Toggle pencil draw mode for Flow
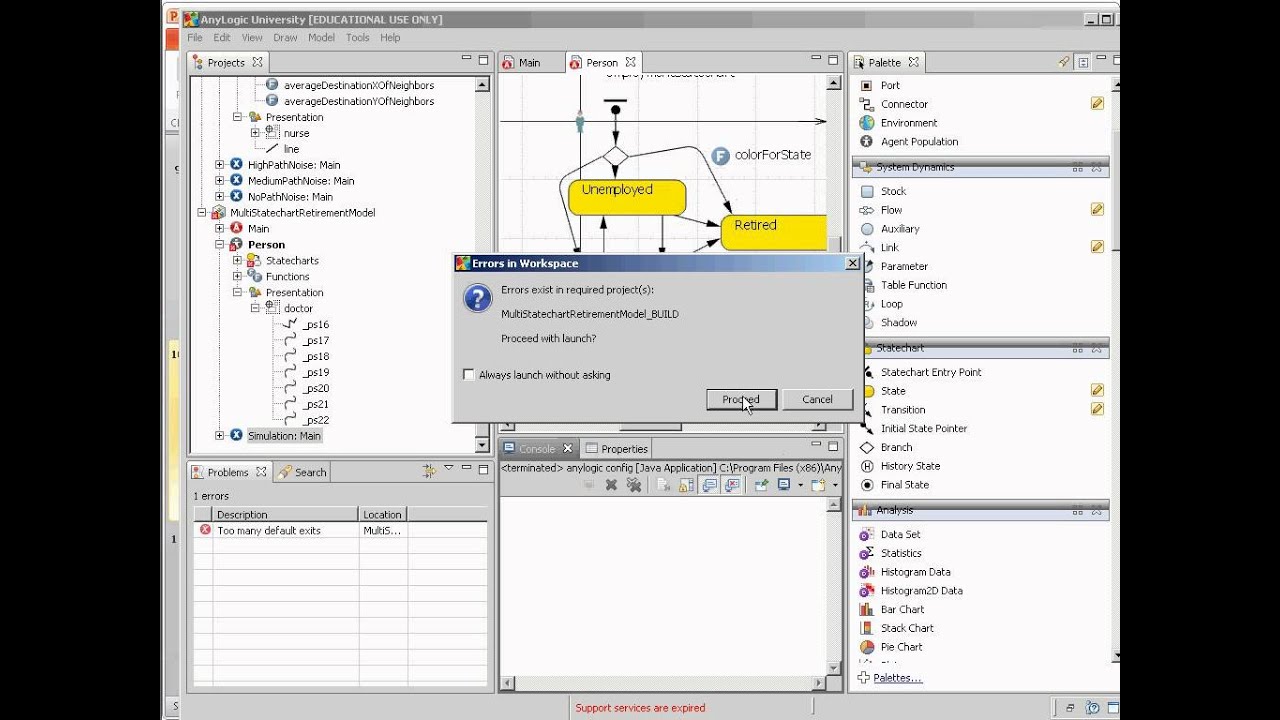The width and height of the screenshot is (1280, 720). point(1097,210)
